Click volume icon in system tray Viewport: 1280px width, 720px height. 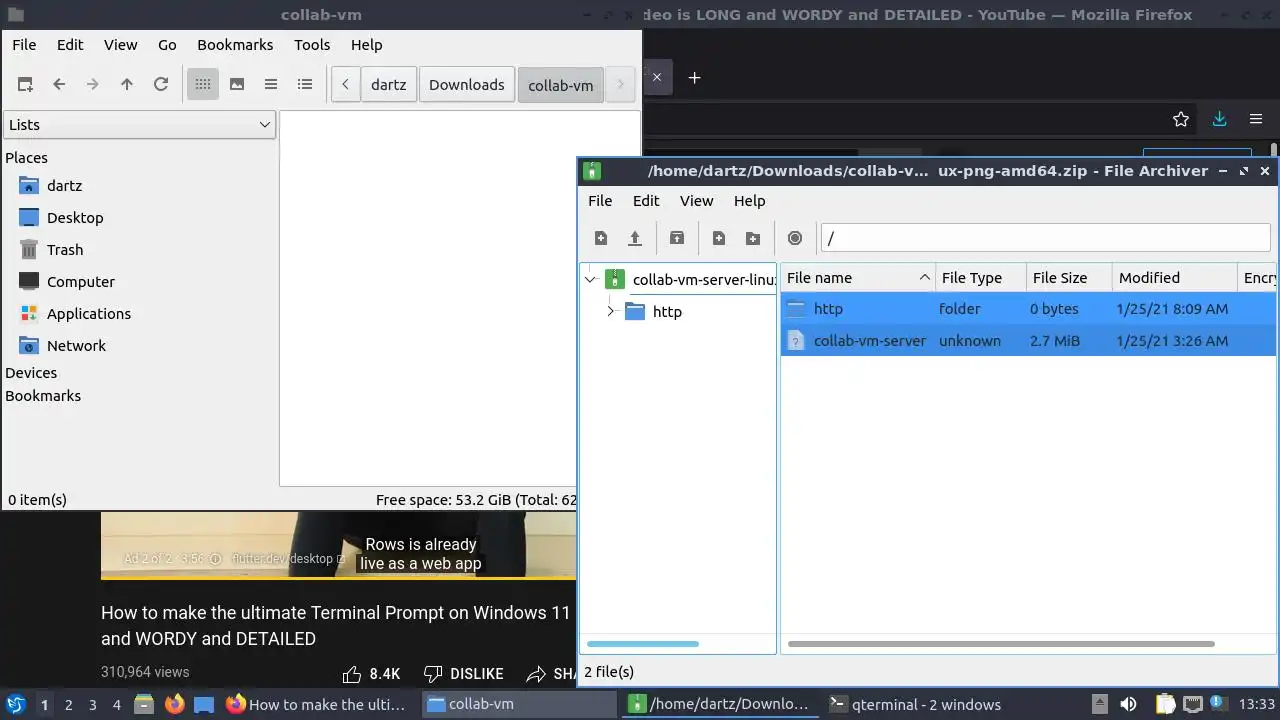click(x=1128, y=704)
